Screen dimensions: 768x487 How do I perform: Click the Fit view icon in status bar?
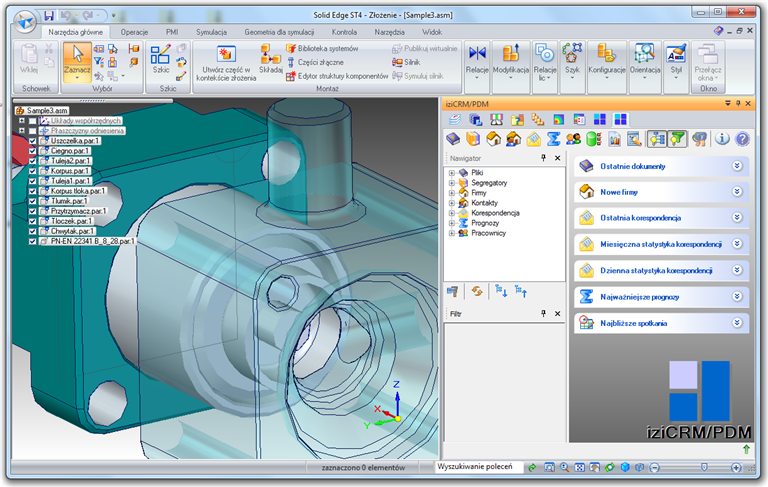[x=579, y=468]
